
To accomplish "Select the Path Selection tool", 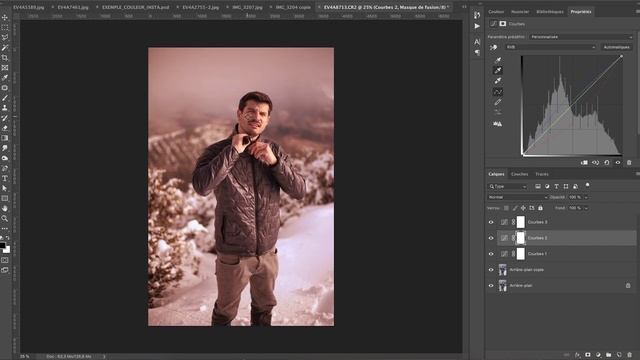I will [x=5, y=188].
